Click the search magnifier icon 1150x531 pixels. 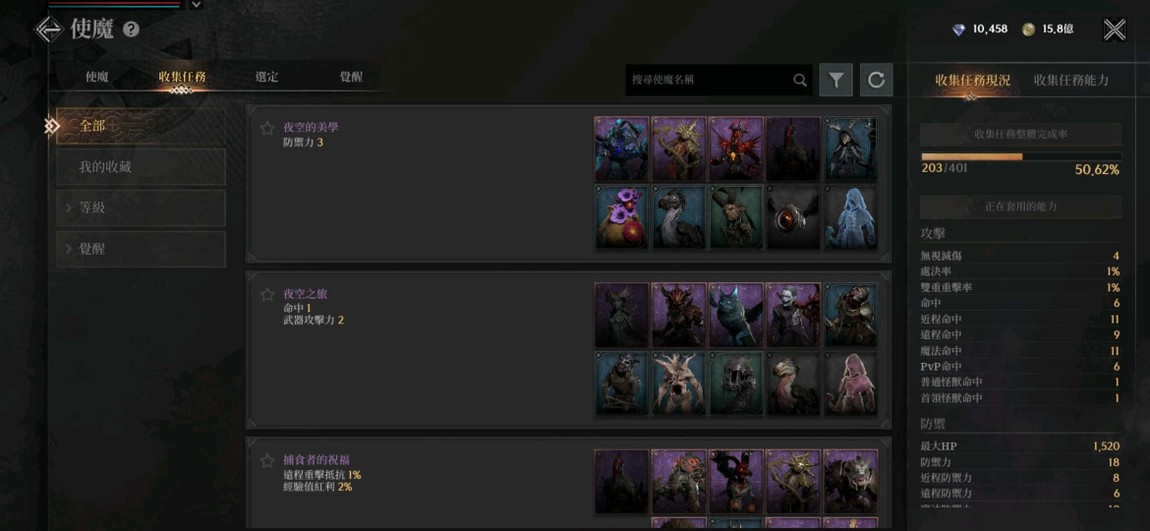point(799,80)
